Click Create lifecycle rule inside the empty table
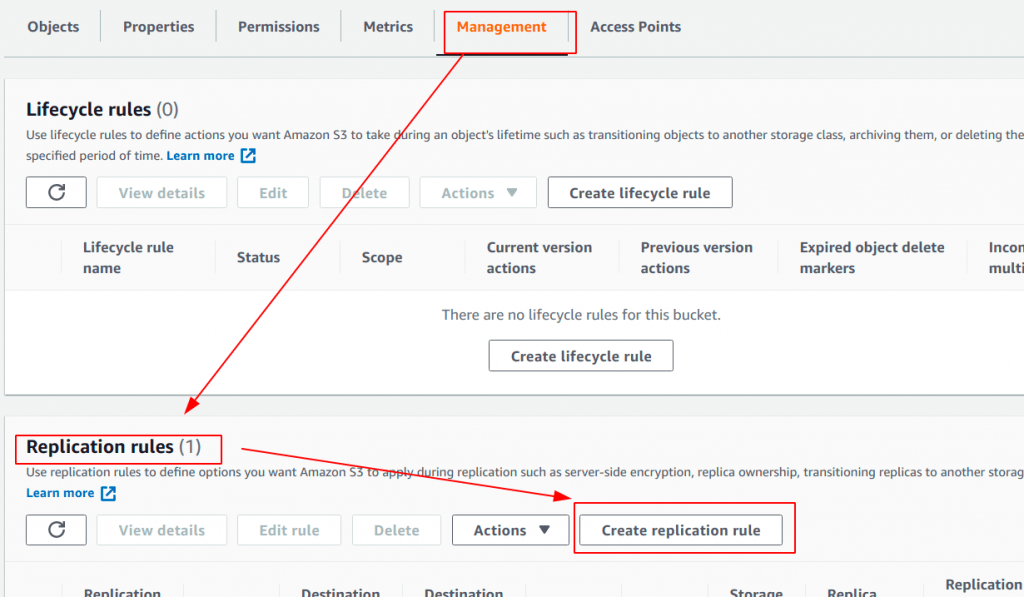The height and width of the screenshot is (597, 1024). (580, 355)
